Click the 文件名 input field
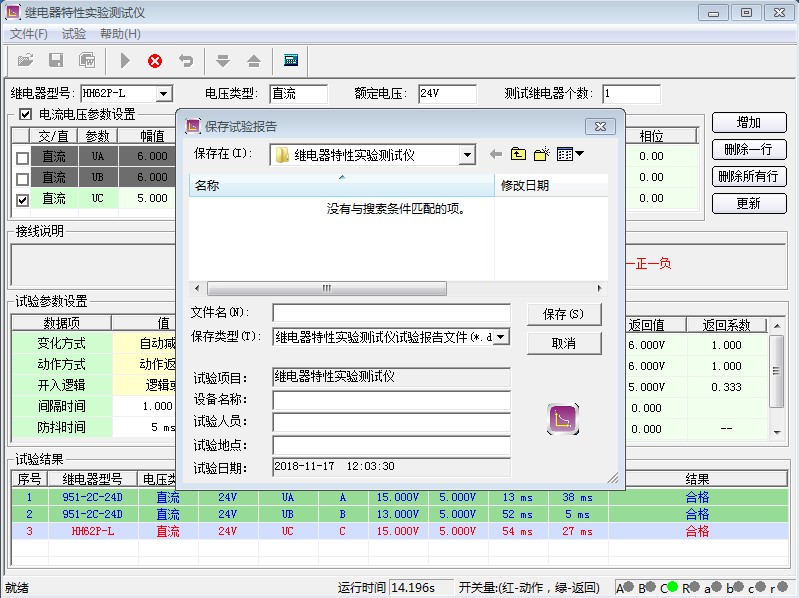This screenshot has height=598, width=799. click(x=391, y=314)
